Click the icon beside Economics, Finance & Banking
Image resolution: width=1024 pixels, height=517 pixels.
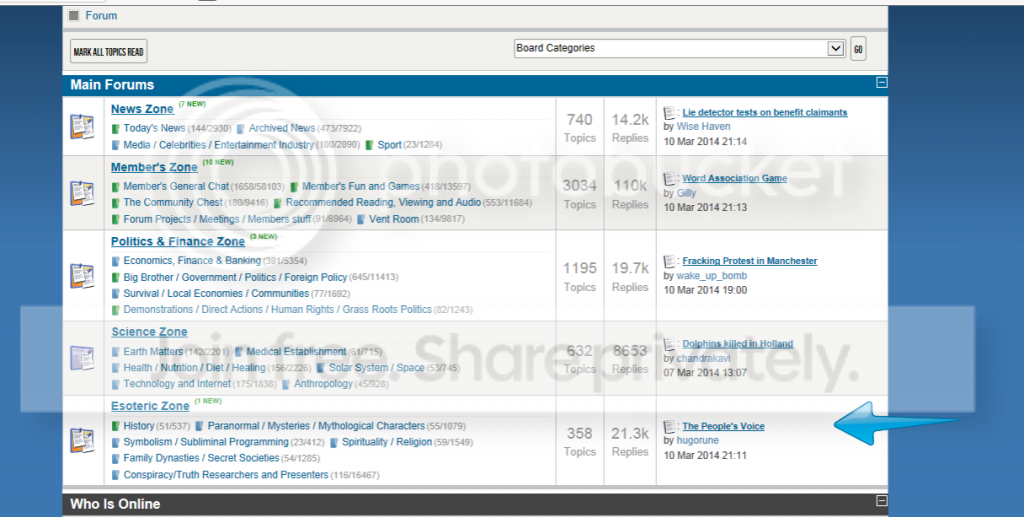pyautogui.click(x=116, y=260)
